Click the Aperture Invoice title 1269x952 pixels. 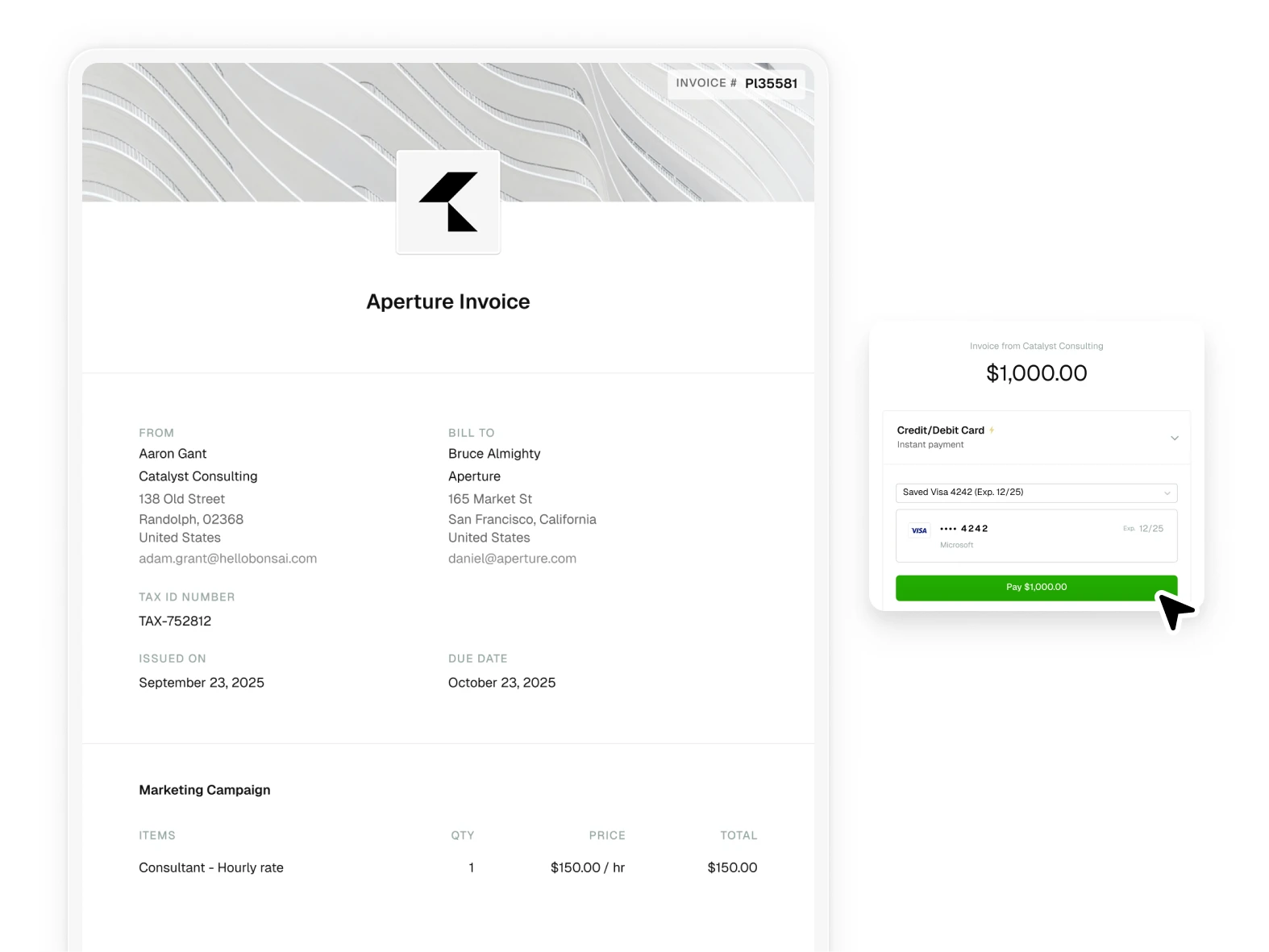pos(448,301)
